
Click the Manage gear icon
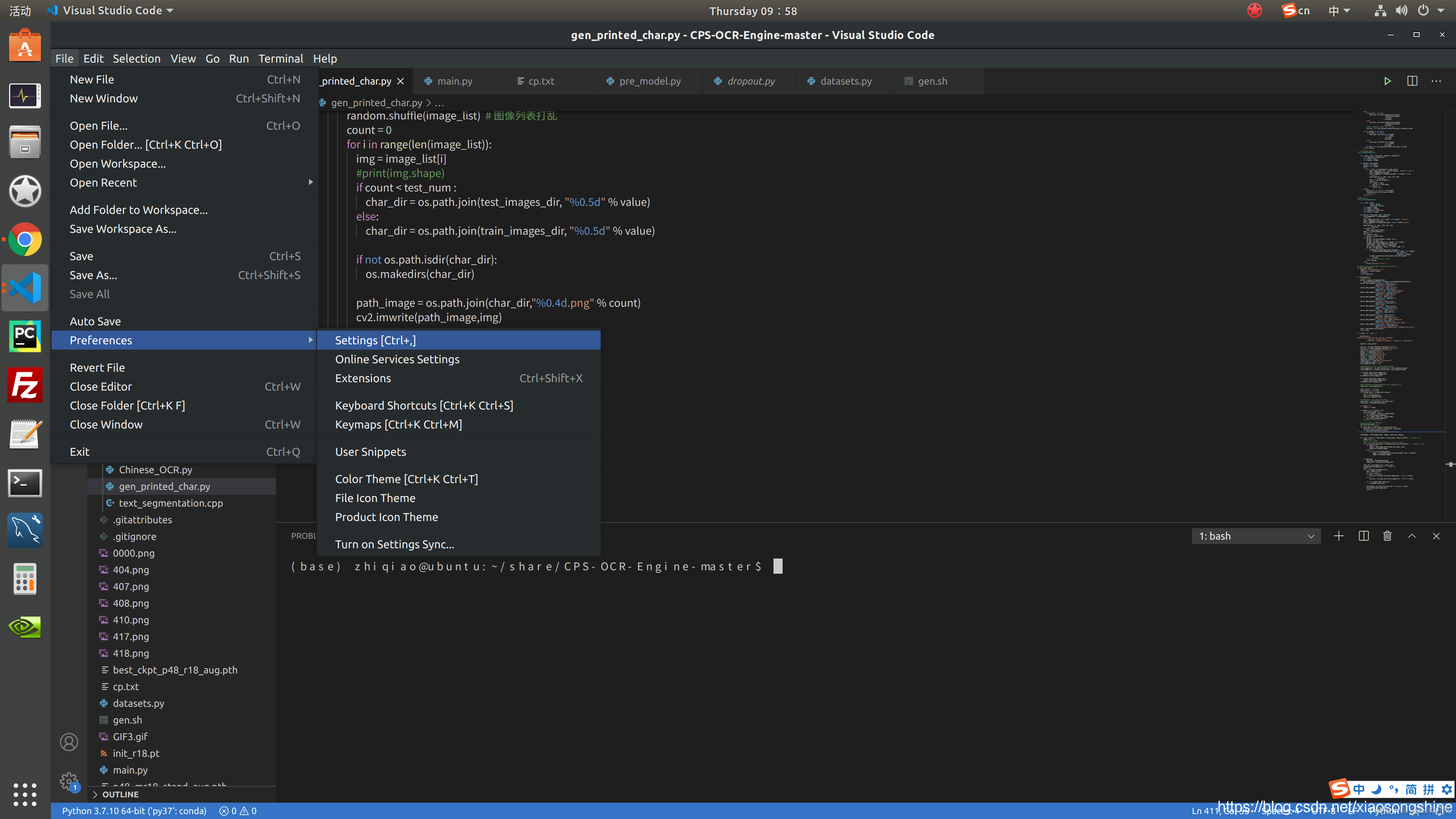69,781
